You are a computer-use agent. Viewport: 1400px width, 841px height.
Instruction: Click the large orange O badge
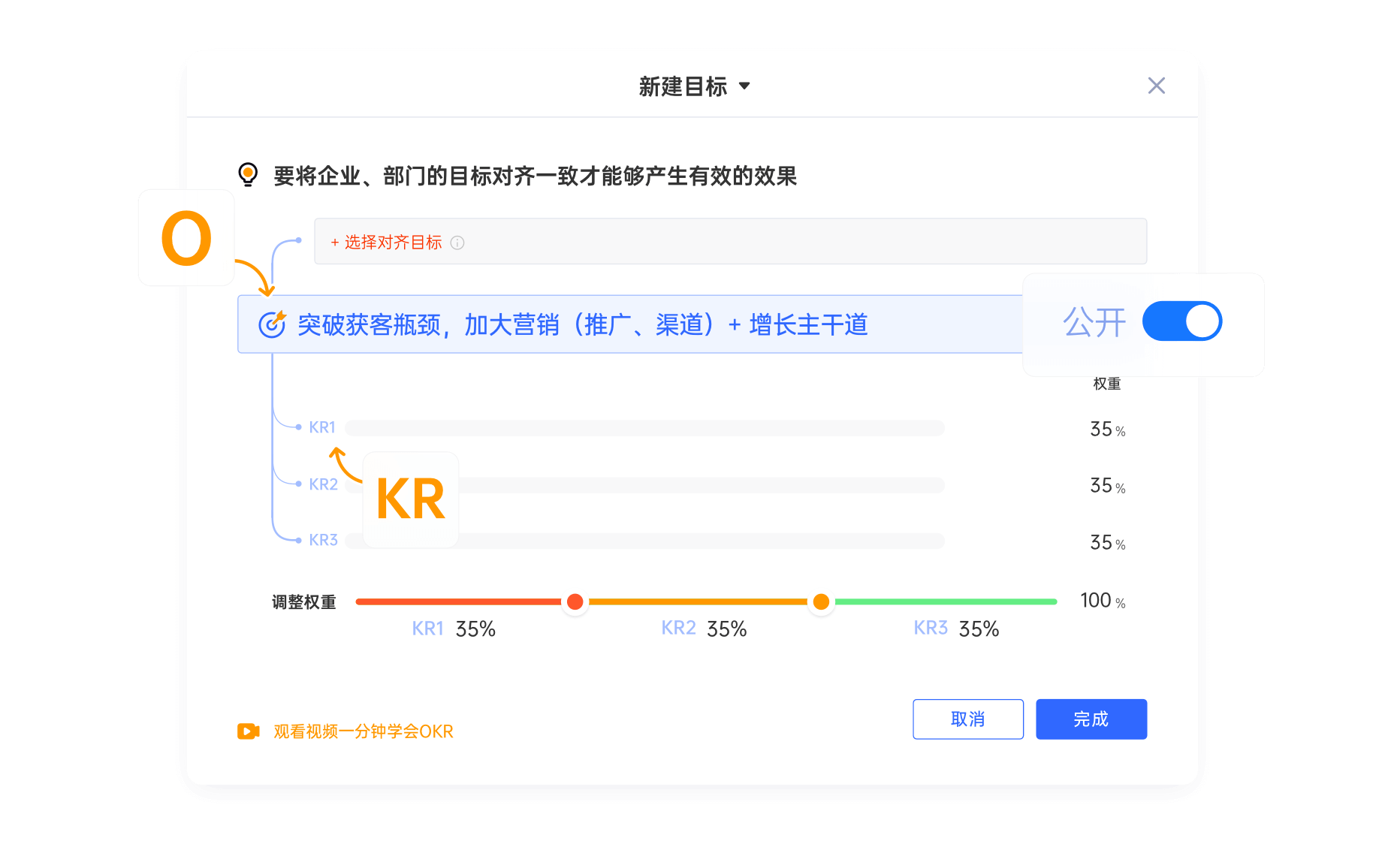click(186, 238)
